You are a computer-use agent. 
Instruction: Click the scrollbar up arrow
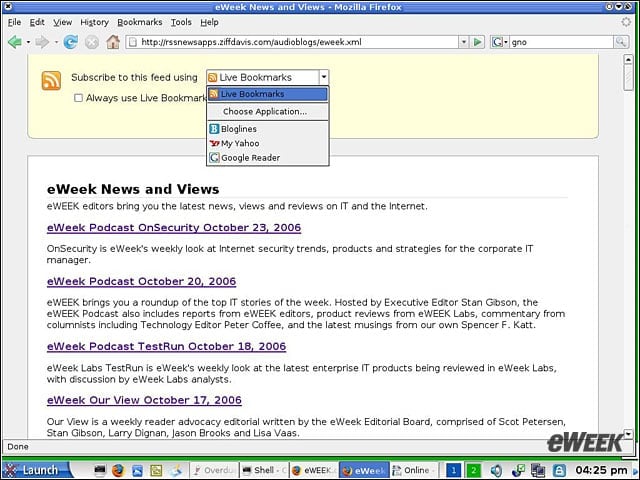[x=629, y=60]
